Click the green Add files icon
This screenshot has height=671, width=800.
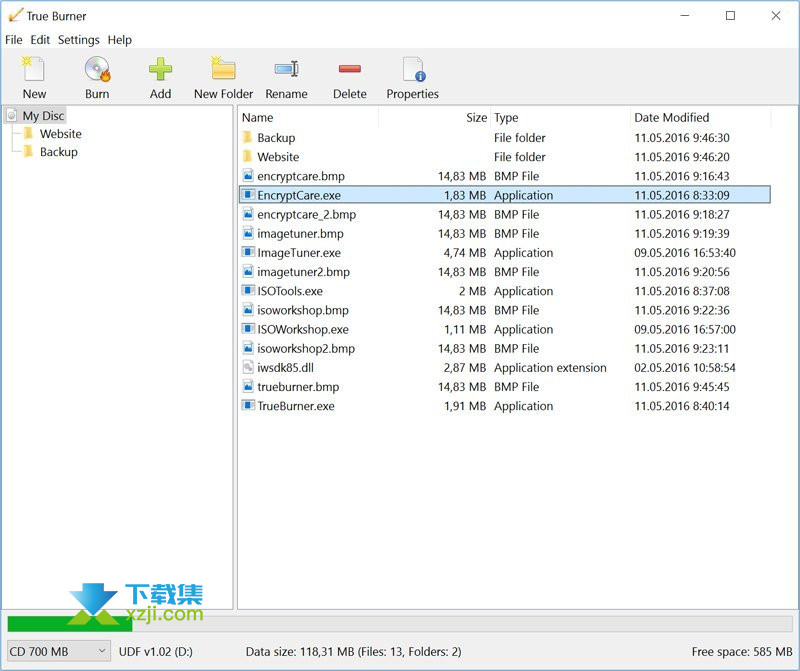click(160, 69)
